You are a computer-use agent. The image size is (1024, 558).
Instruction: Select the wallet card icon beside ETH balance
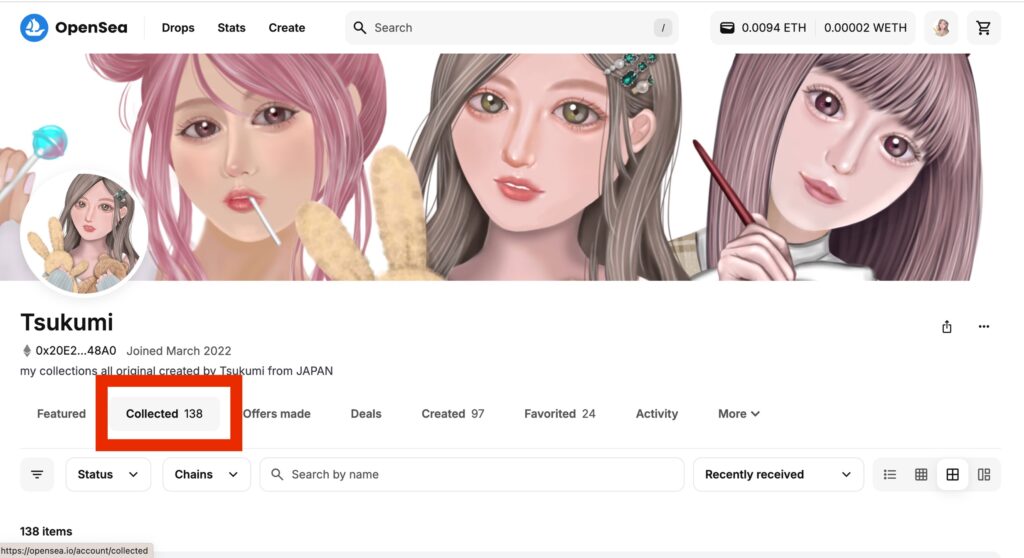pos(727,27)
